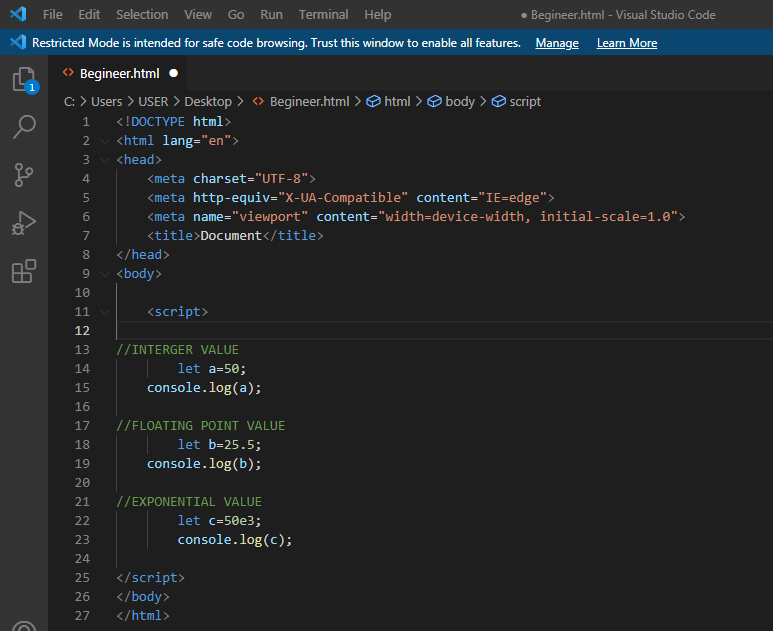
Task: Click the unsaved dot on Beginner.html tab
Action: tap(173, 73)
